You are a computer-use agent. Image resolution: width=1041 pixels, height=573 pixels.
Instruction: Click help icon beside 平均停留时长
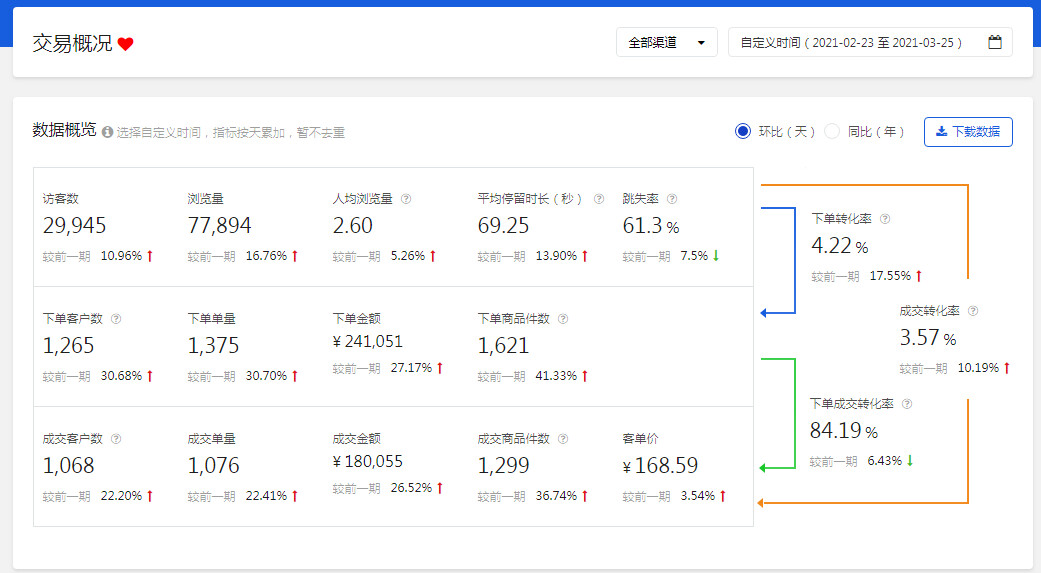coord(599,199)
